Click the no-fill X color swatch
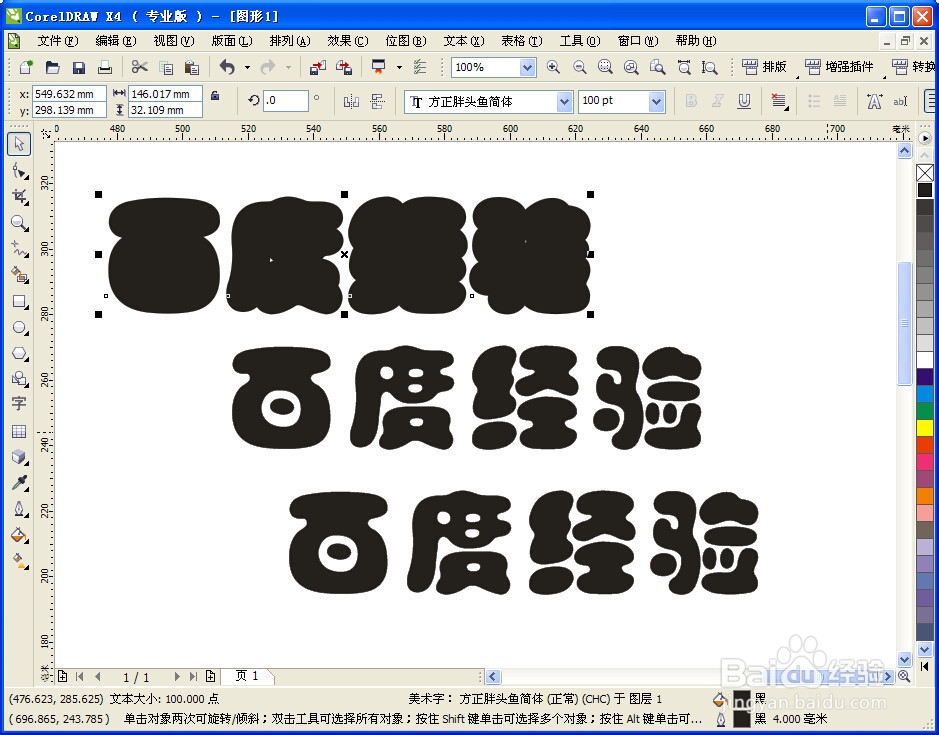The image size is (939, 735). pos(925,173)
